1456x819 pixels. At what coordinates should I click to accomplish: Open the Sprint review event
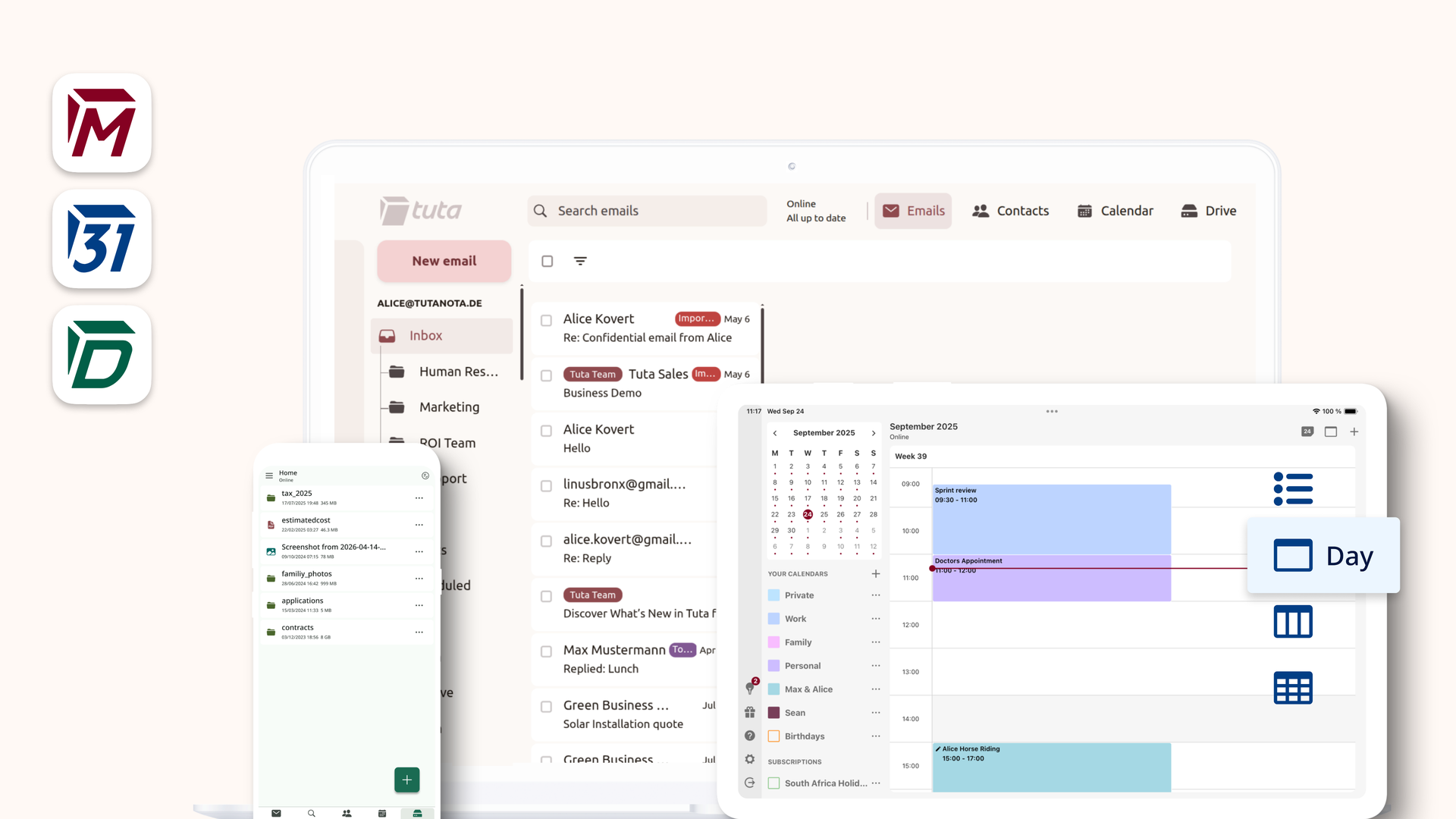(x=1052, y=519)
